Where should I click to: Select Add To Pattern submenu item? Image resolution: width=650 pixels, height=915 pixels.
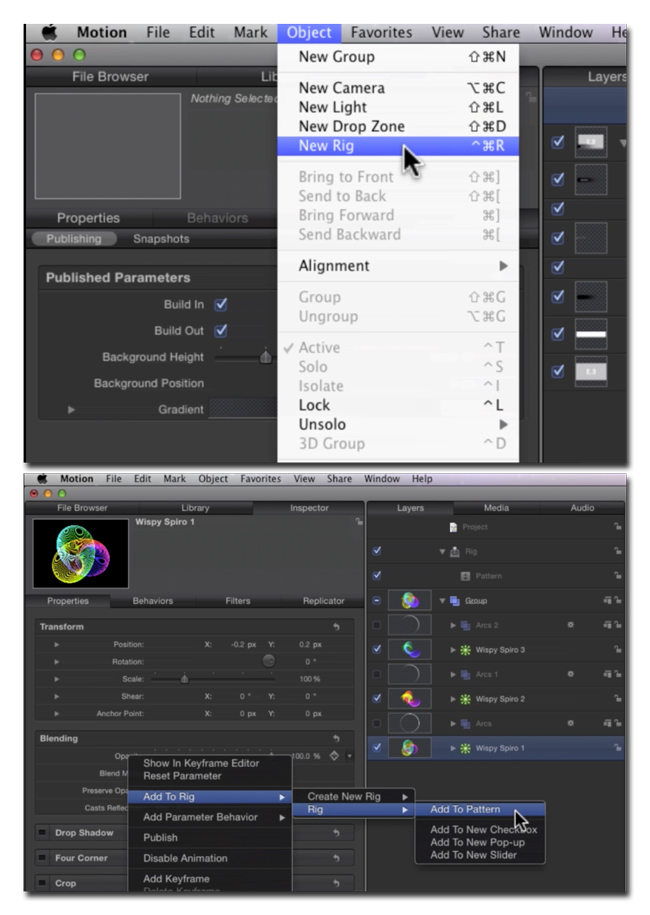(480, 809)
